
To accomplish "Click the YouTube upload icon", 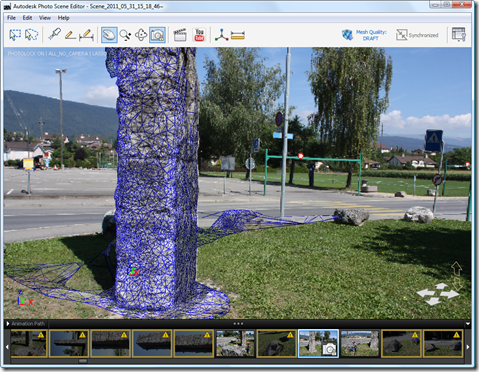I will [199, 35].
